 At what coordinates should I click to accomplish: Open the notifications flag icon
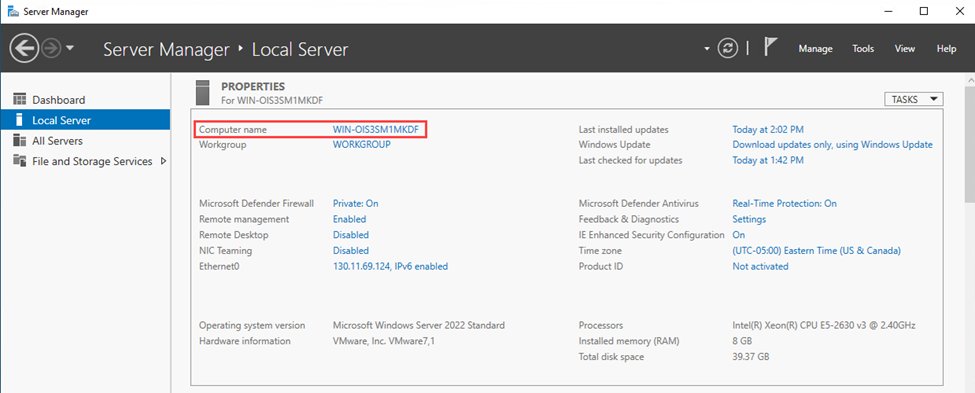[770, 47]
